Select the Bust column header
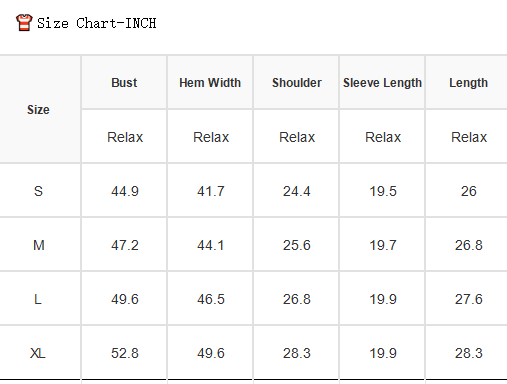Viewport: 507px width, 384px height. coord(124,83)
